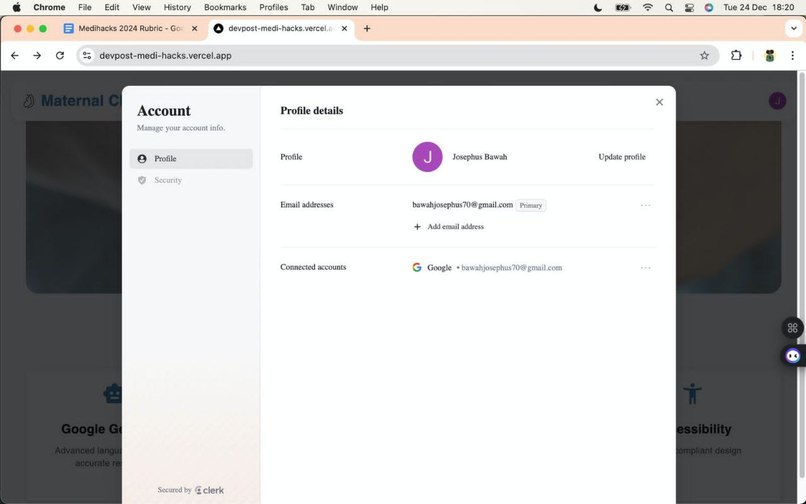The width and height of the screenshot is (806, 504).
Task: Close the Medihacks 2024 Rubric tab
Action: pyautogui.click(x=194, y=29)
